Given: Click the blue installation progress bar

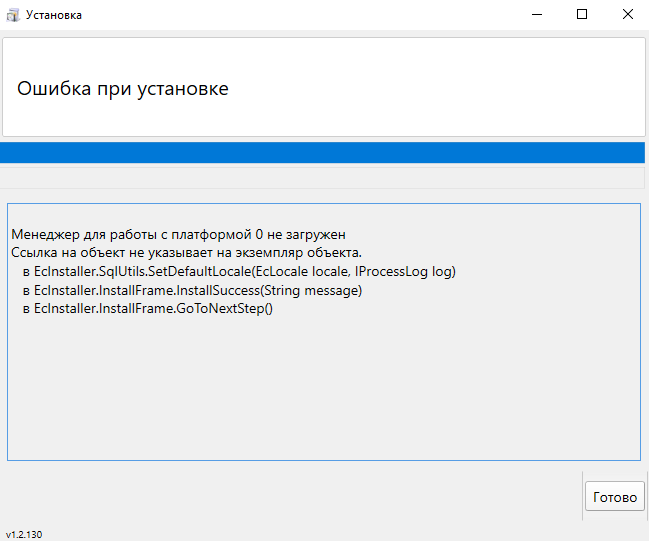Looking at the screenshot, I should (322, 152).
